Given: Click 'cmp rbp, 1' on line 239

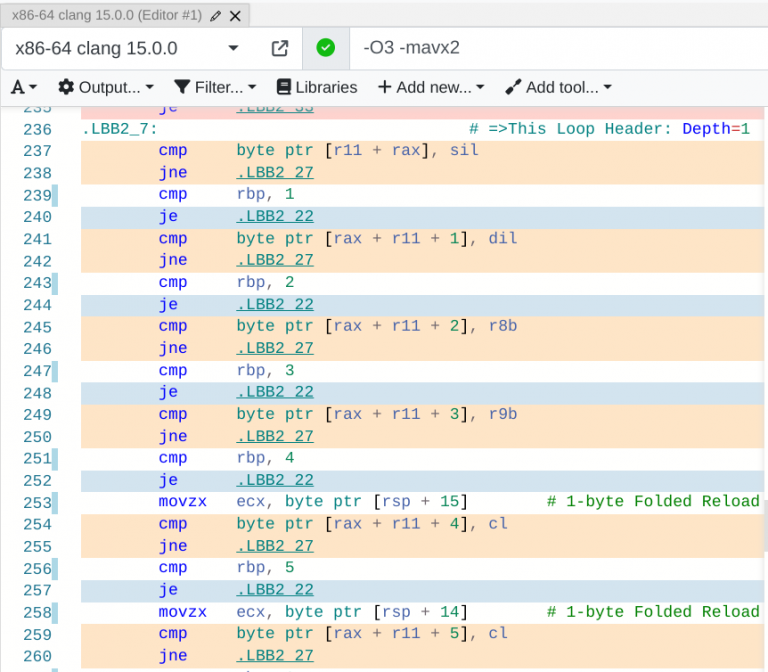Looking at the screenshot, I should [x=226, y=194].
